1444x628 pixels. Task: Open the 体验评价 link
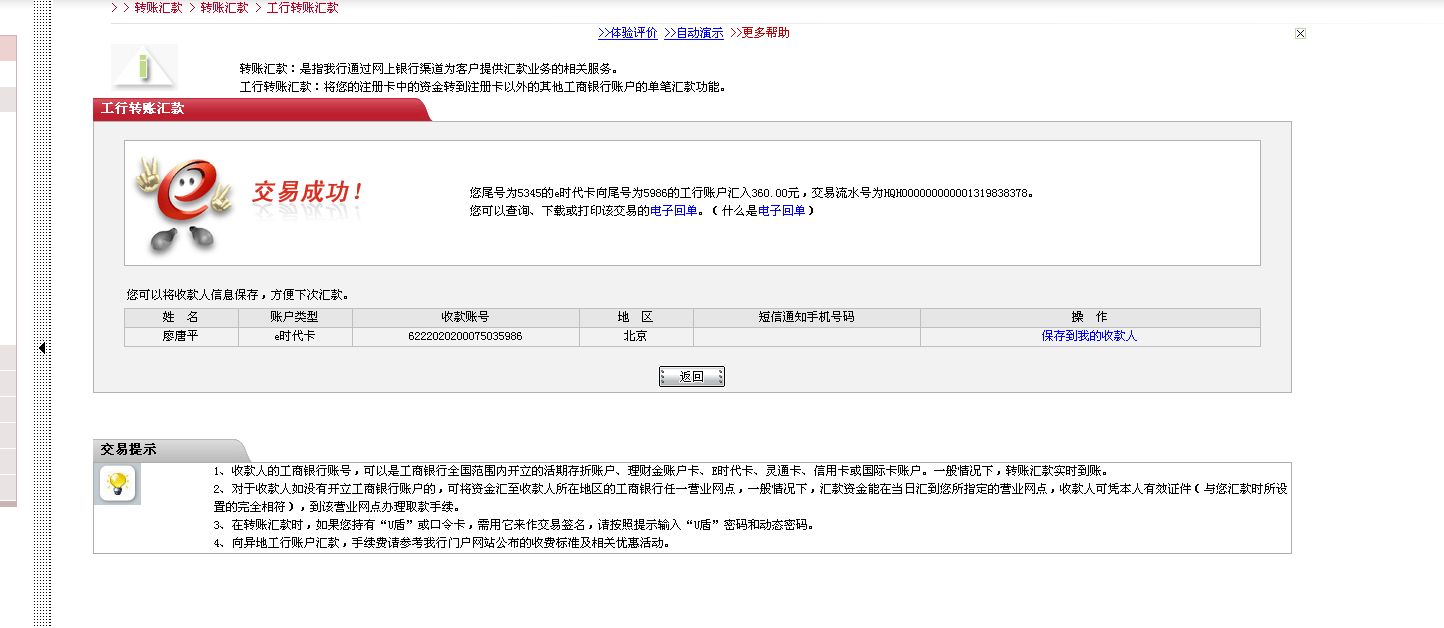627,33
